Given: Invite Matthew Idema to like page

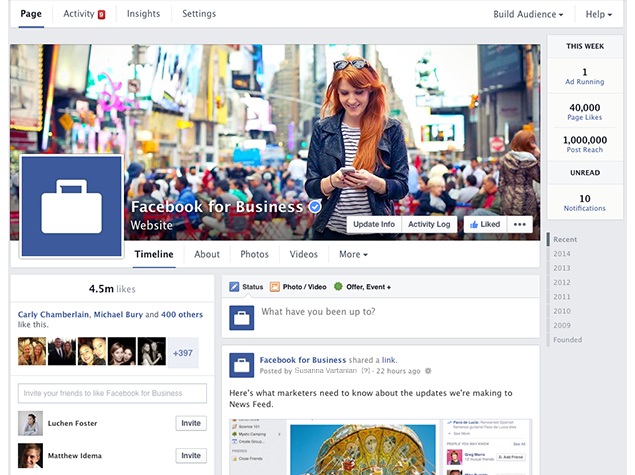Looking at the screenshot, I should (191, 456).
